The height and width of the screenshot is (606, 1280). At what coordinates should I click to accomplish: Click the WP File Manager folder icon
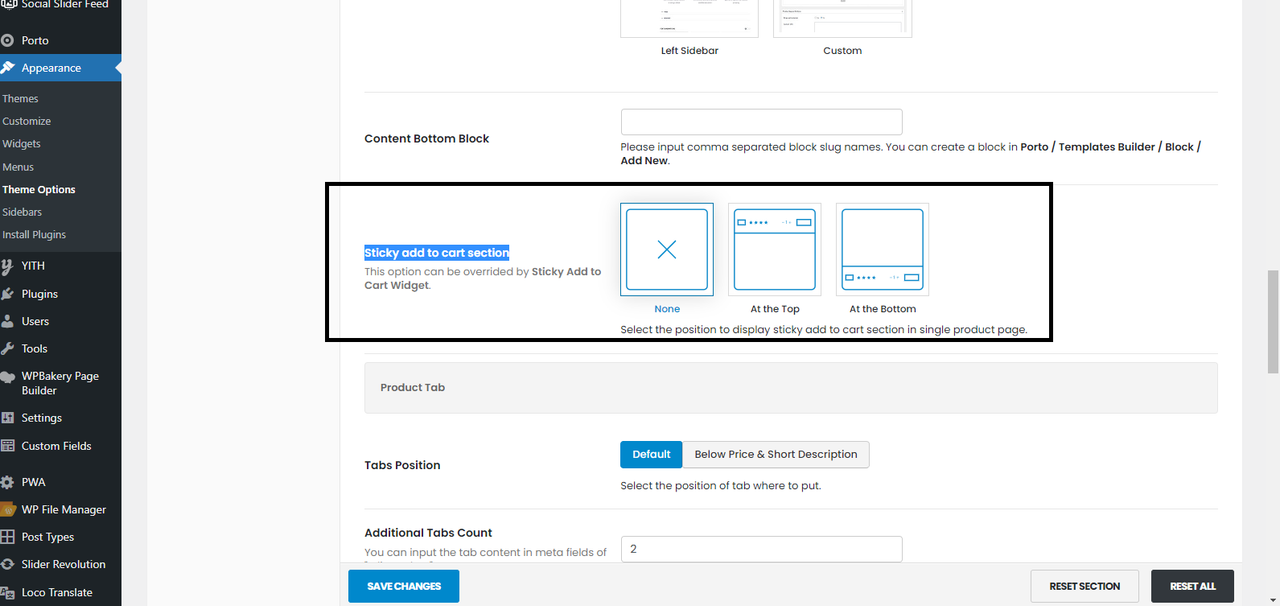coord(8,509)
